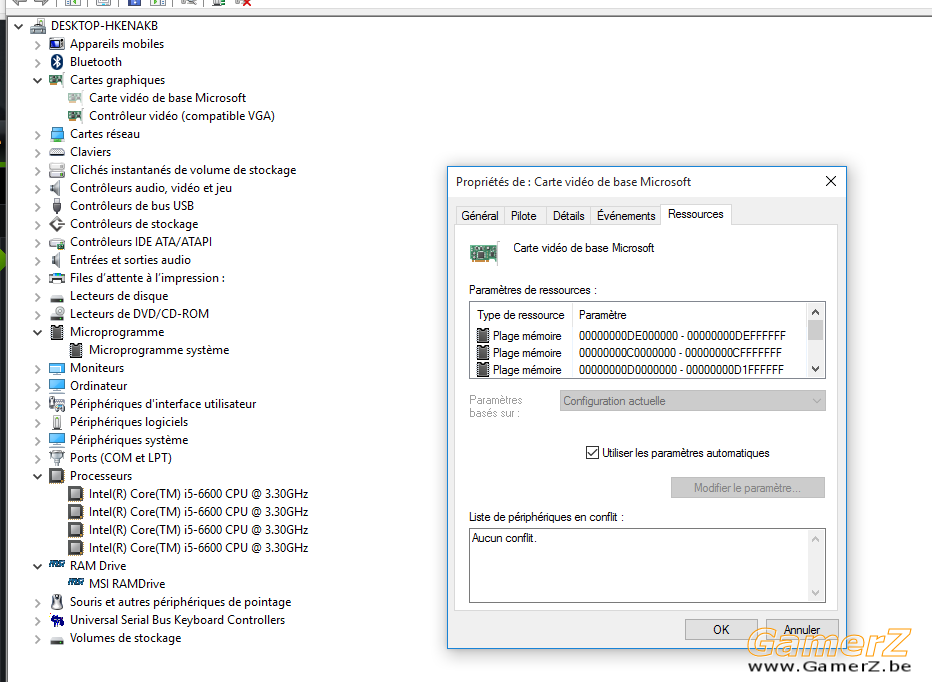Viewport: 932px width, 682px height.
Task: Collapse the Cartes graphiques node
Action: [x=37, y=80]
